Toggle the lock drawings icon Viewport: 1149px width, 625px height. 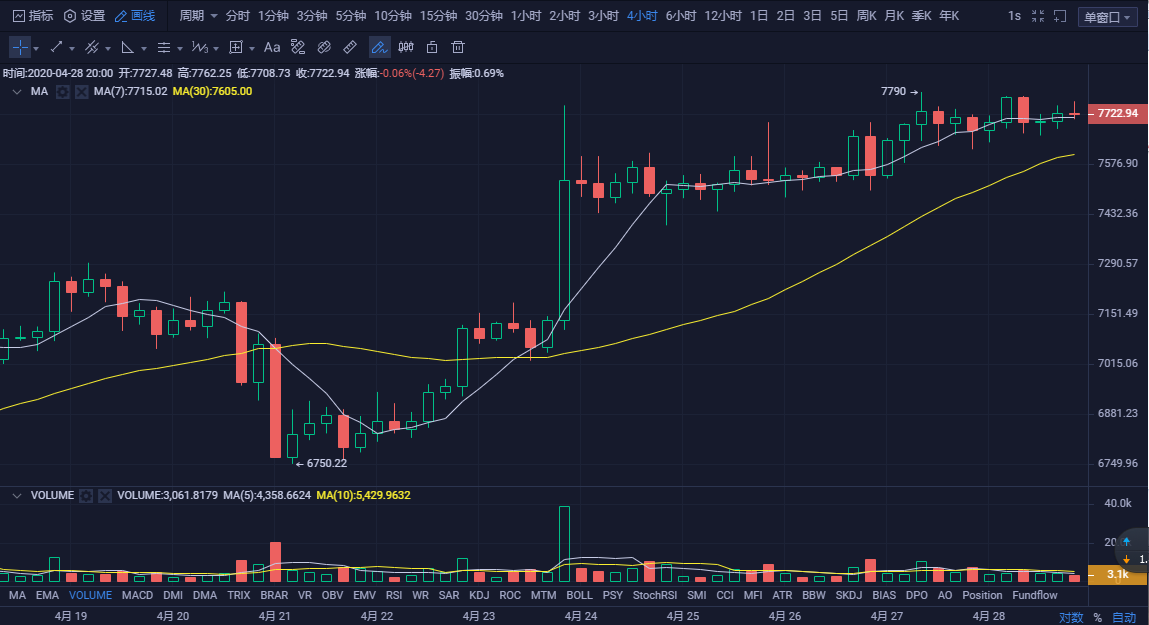point(432,47)
